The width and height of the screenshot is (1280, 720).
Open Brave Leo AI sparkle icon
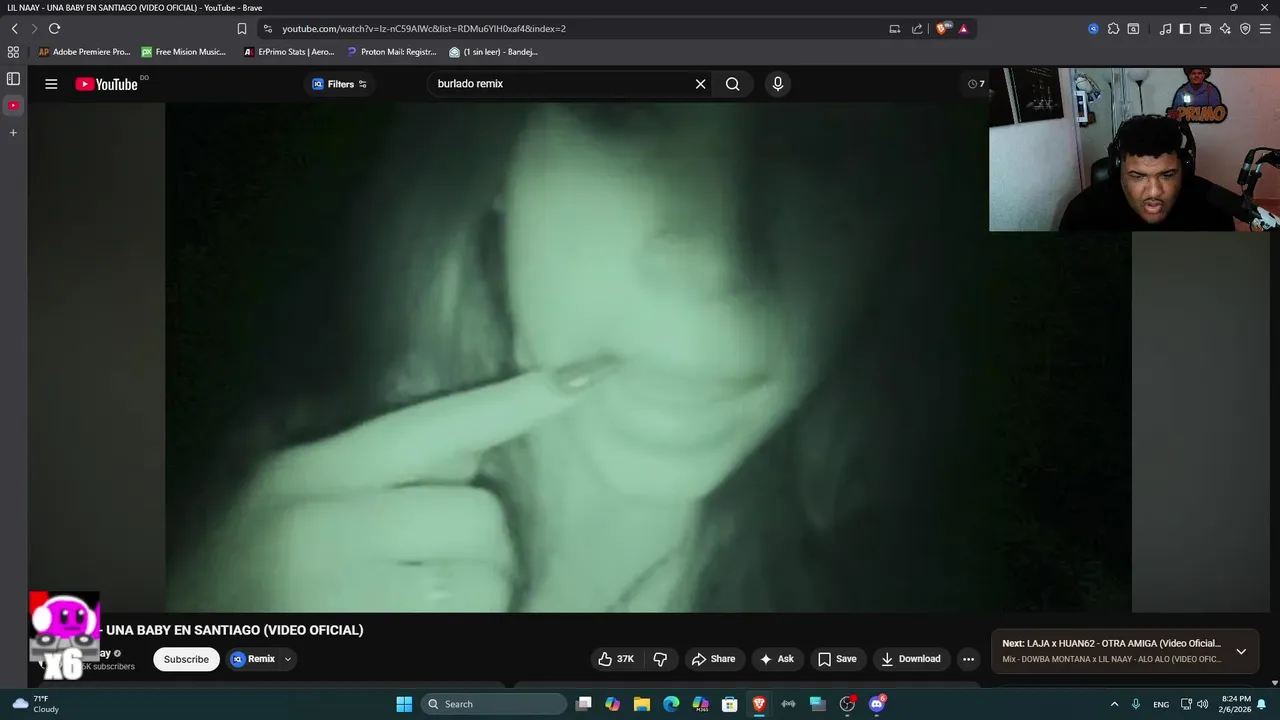click(1225, 29)
